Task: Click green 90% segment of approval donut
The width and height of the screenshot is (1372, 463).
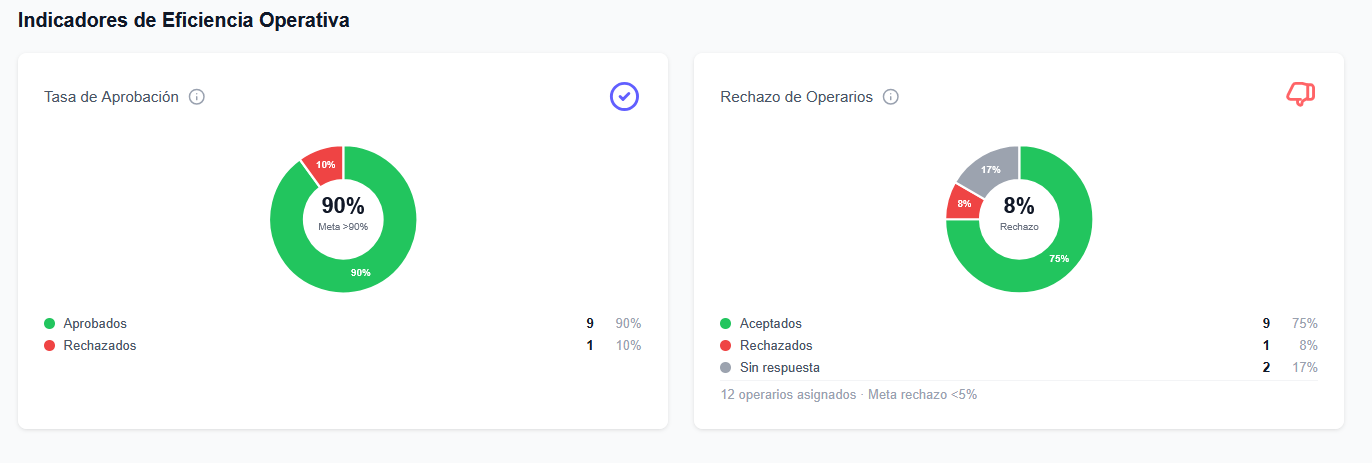Action: 360,273
